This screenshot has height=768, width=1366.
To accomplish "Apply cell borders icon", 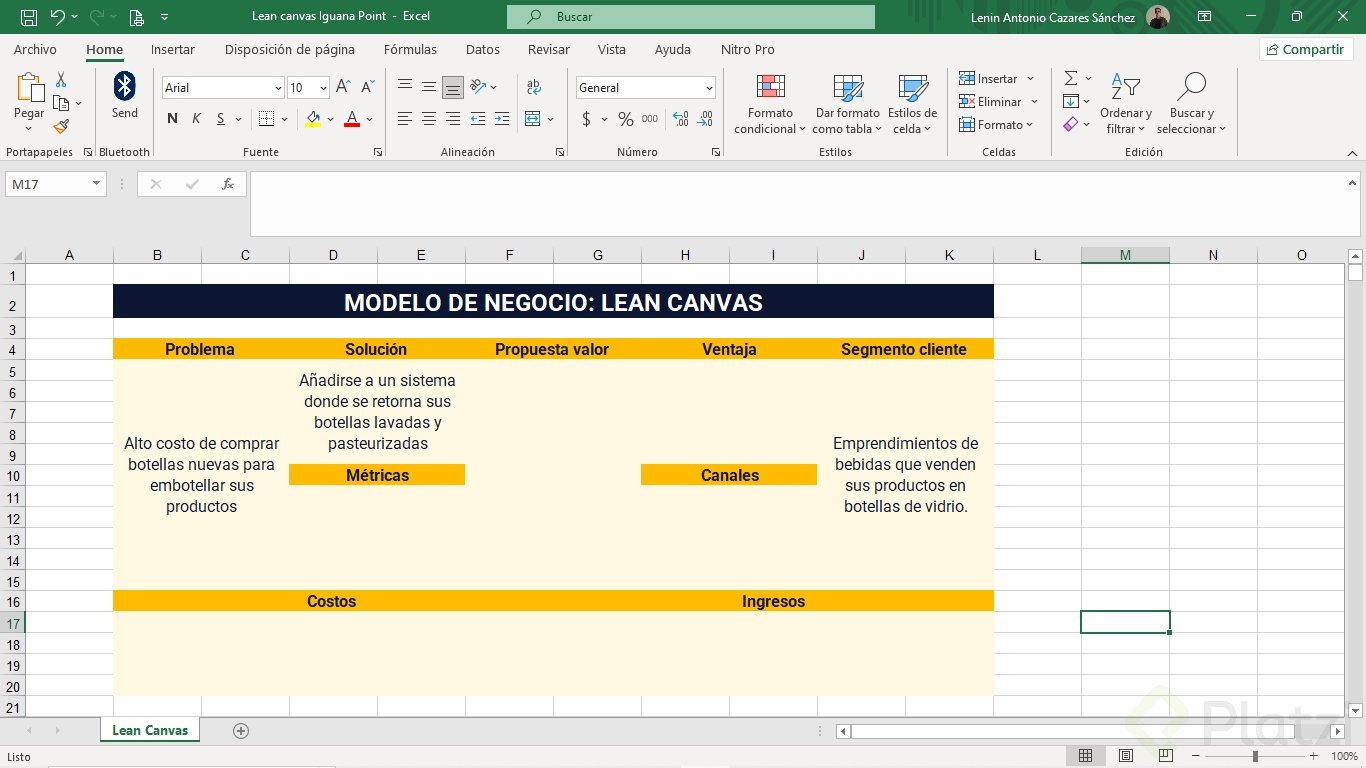I will tap(266, 119).
